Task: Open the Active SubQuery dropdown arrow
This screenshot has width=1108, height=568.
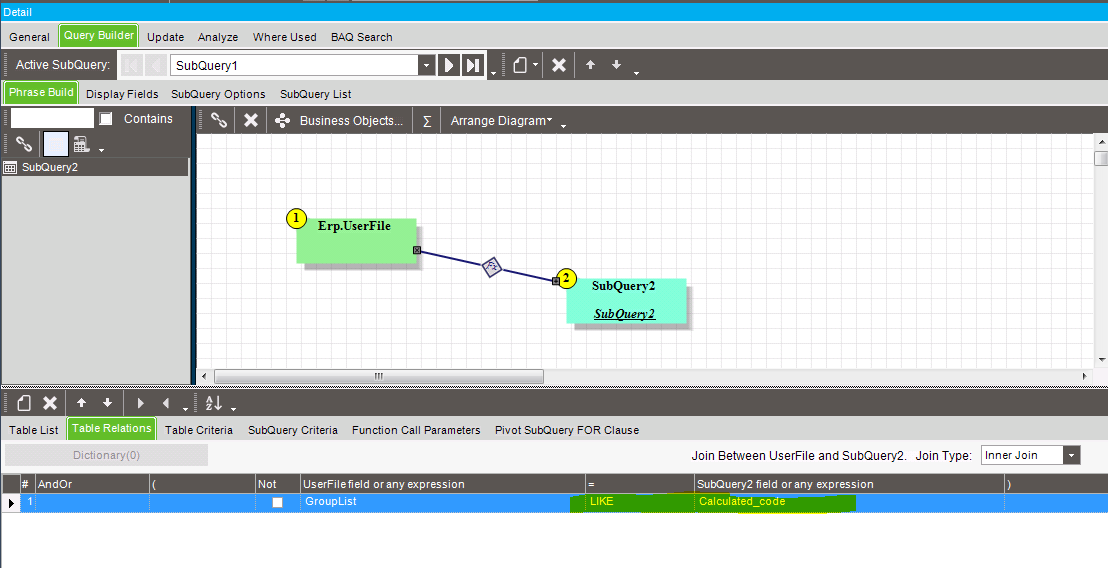Action: 426,66
